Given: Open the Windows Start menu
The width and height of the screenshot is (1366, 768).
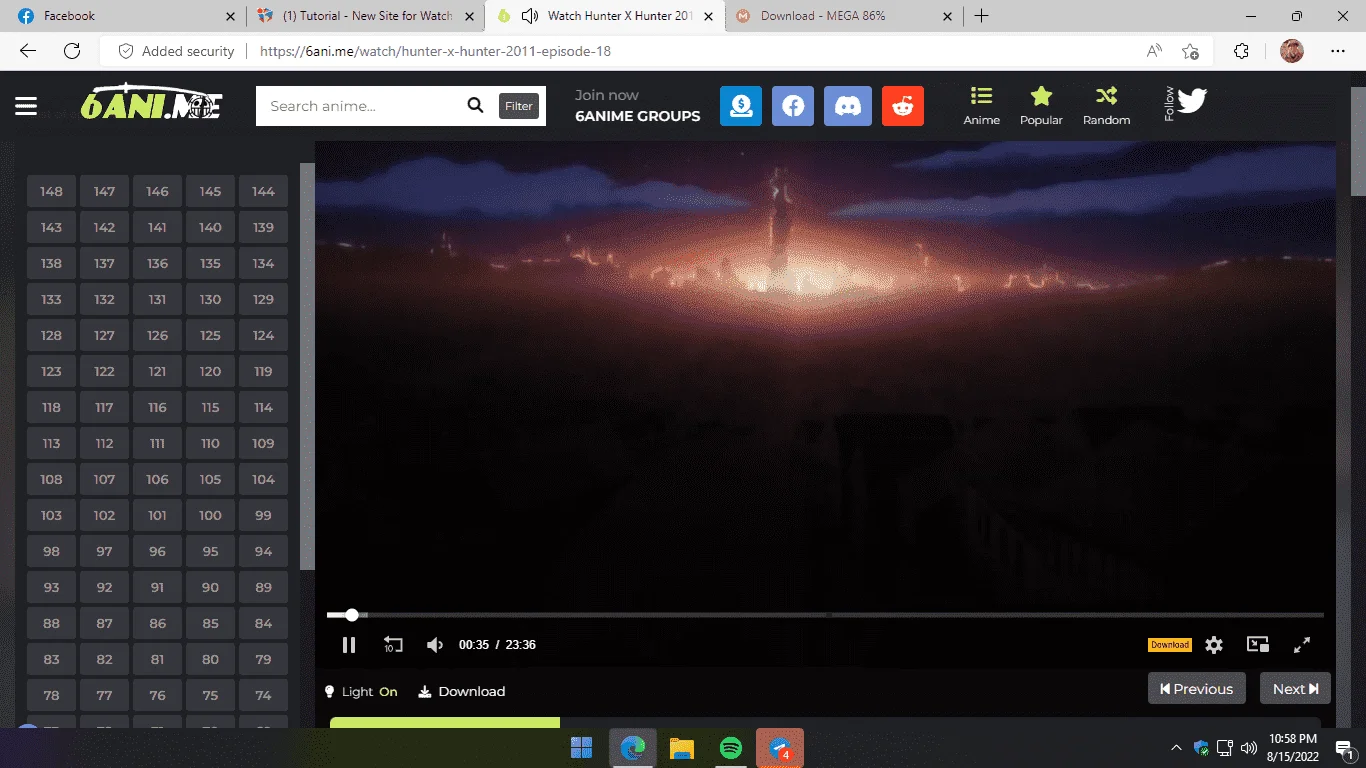Looking at the screenshot, I should point(581,748).
